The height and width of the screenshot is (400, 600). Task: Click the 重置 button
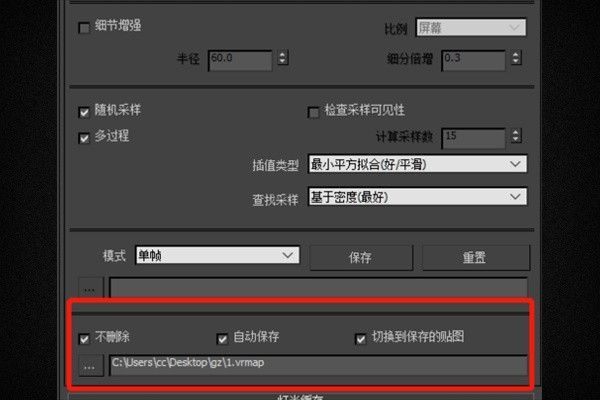point(476,258)
